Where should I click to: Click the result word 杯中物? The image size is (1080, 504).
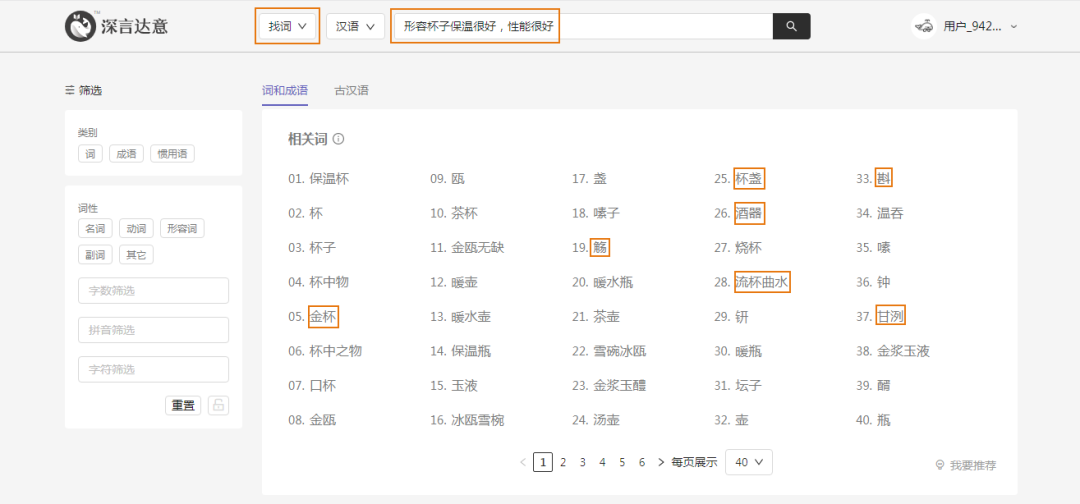coord(329,282)
